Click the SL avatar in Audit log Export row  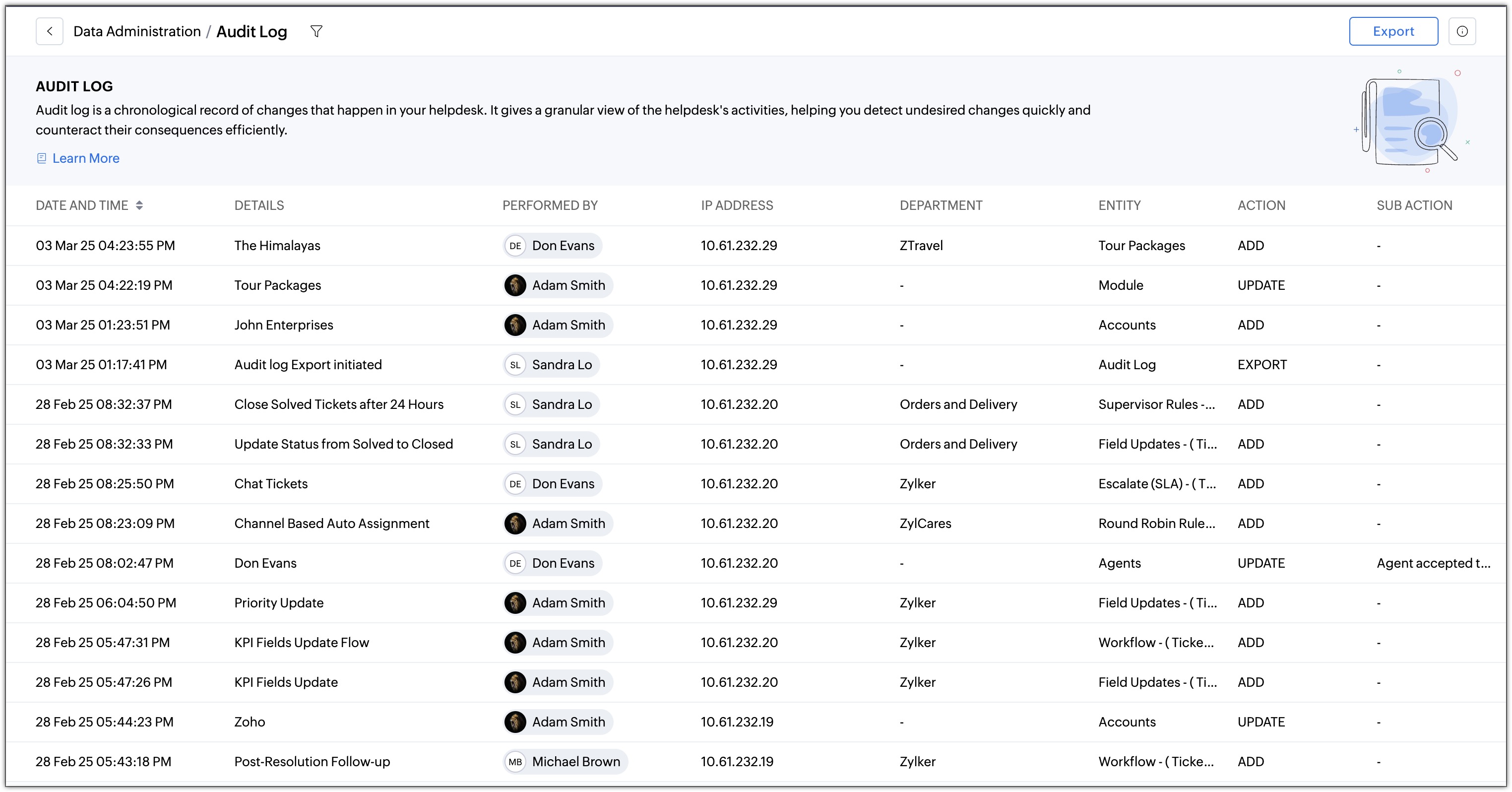pos(515,365)
